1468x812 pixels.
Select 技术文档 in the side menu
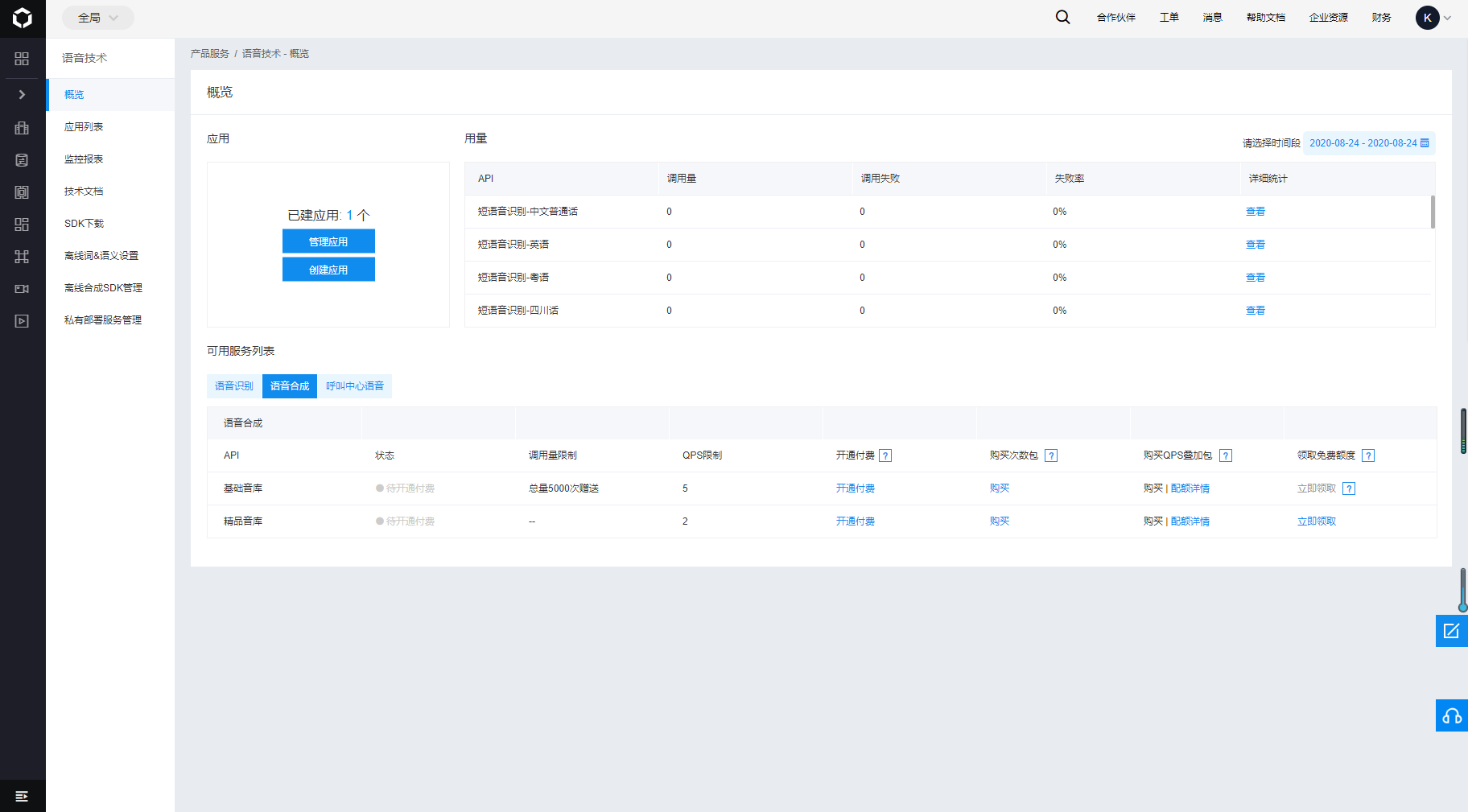(111, 192)
